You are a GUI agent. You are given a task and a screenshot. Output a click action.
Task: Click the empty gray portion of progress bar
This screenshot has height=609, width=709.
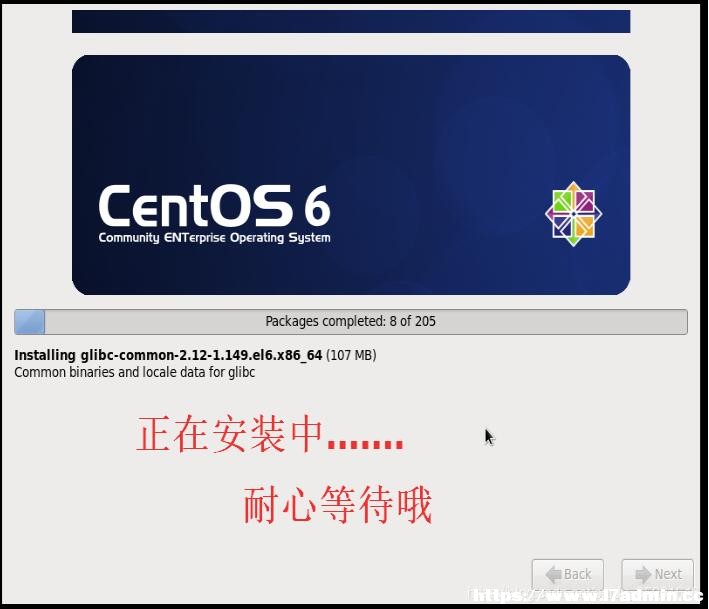[366, 322]
